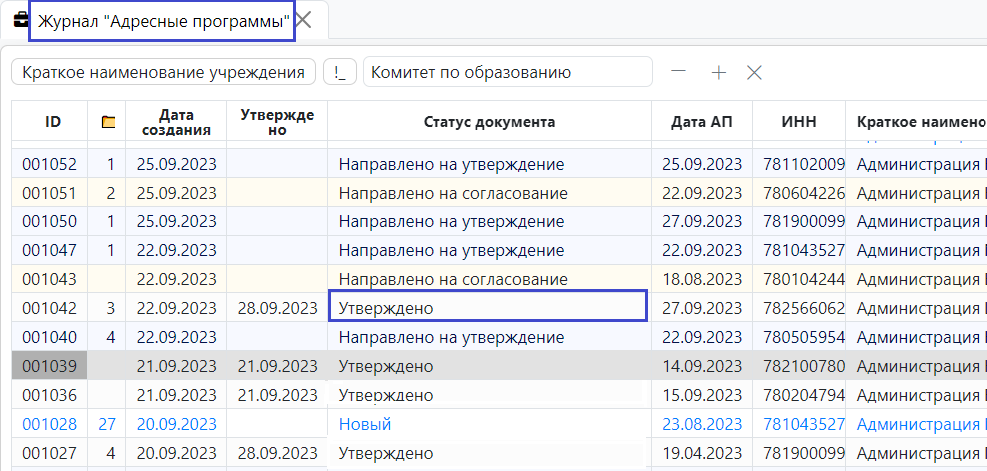Select the Утверждено status cell in row 001042
Image resolution: width=987 pixels, height=471 pixels.
(488, 308)
